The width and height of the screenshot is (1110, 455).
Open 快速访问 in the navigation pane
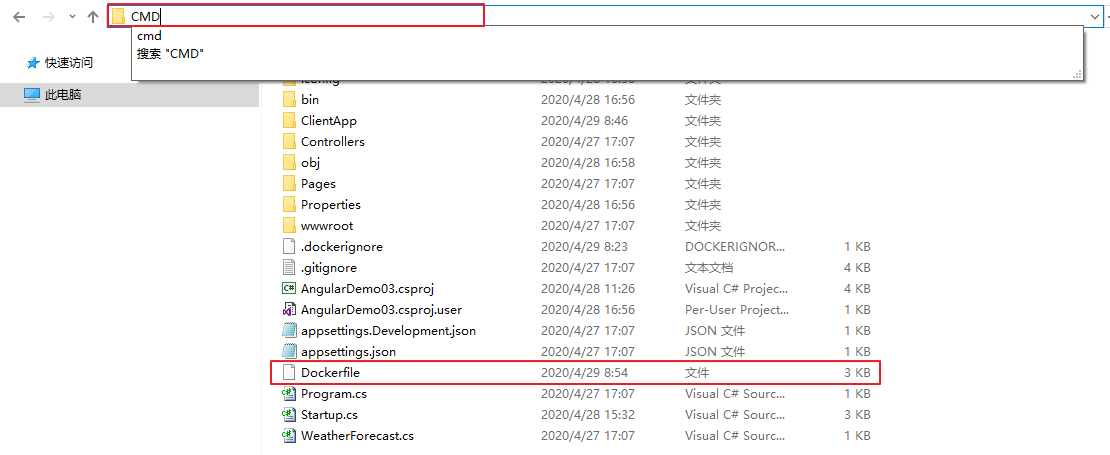69,62
